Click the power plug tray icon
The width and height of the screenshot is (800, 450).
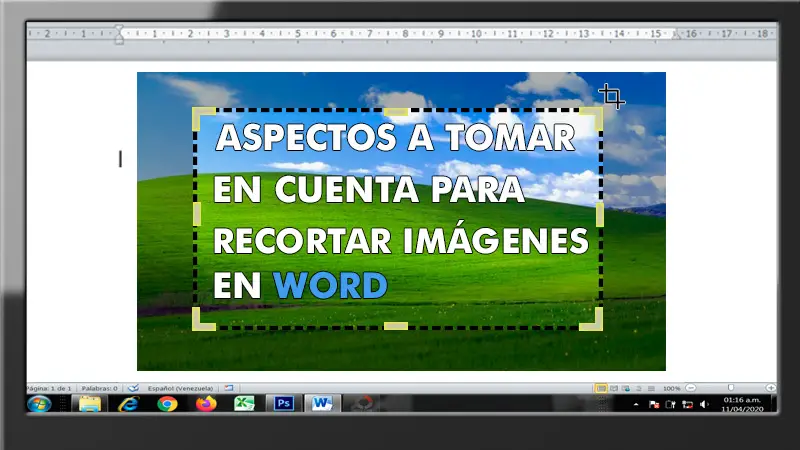(x=670, y=405)
